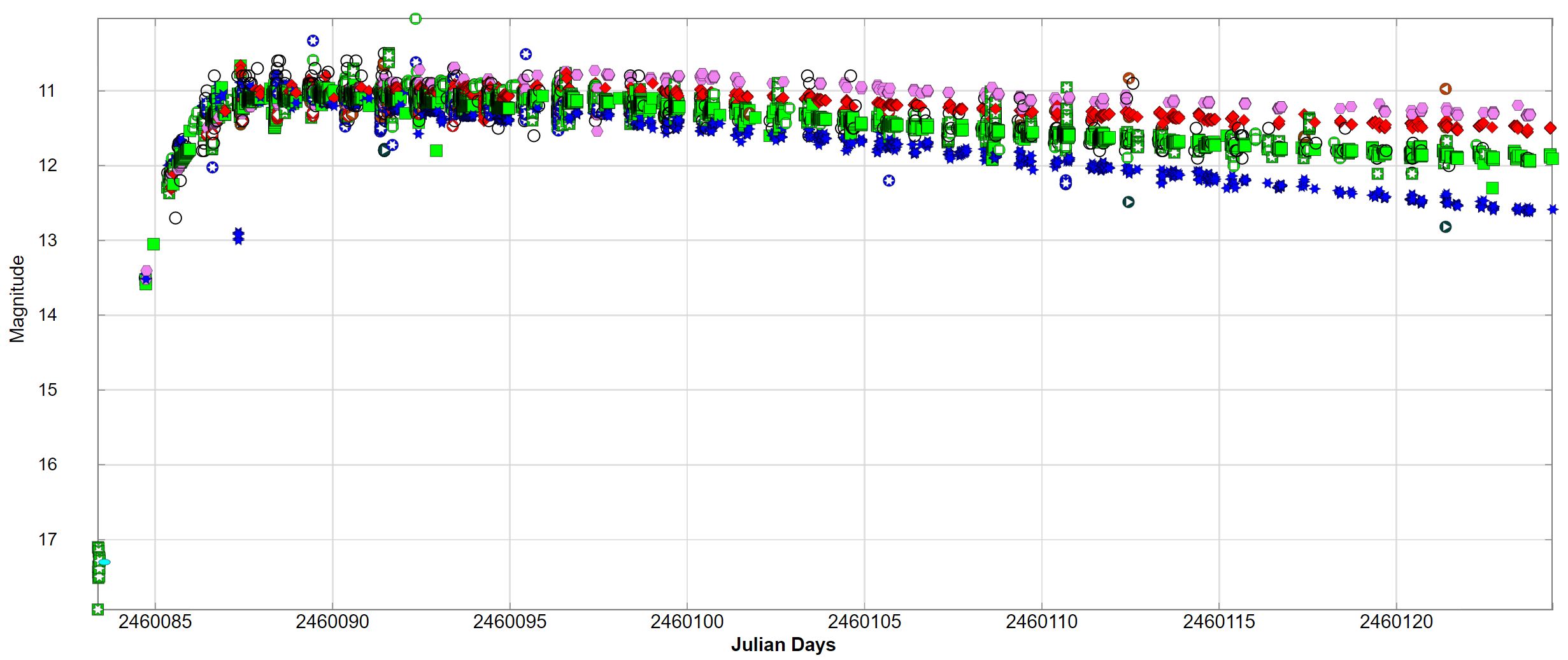1568x660 pixels.
Task: Select the brown circle marker above day 2460112 points
Action: 1128,78
